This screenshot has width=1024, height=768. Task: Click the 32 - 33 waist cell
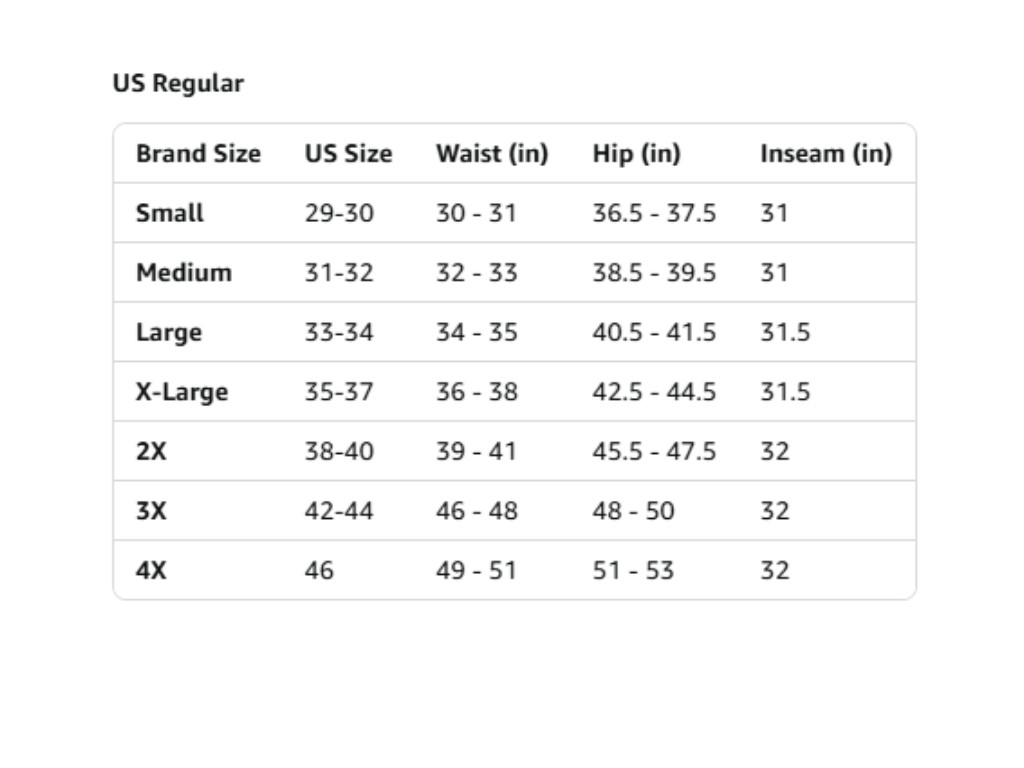click(x=476, y=273)
